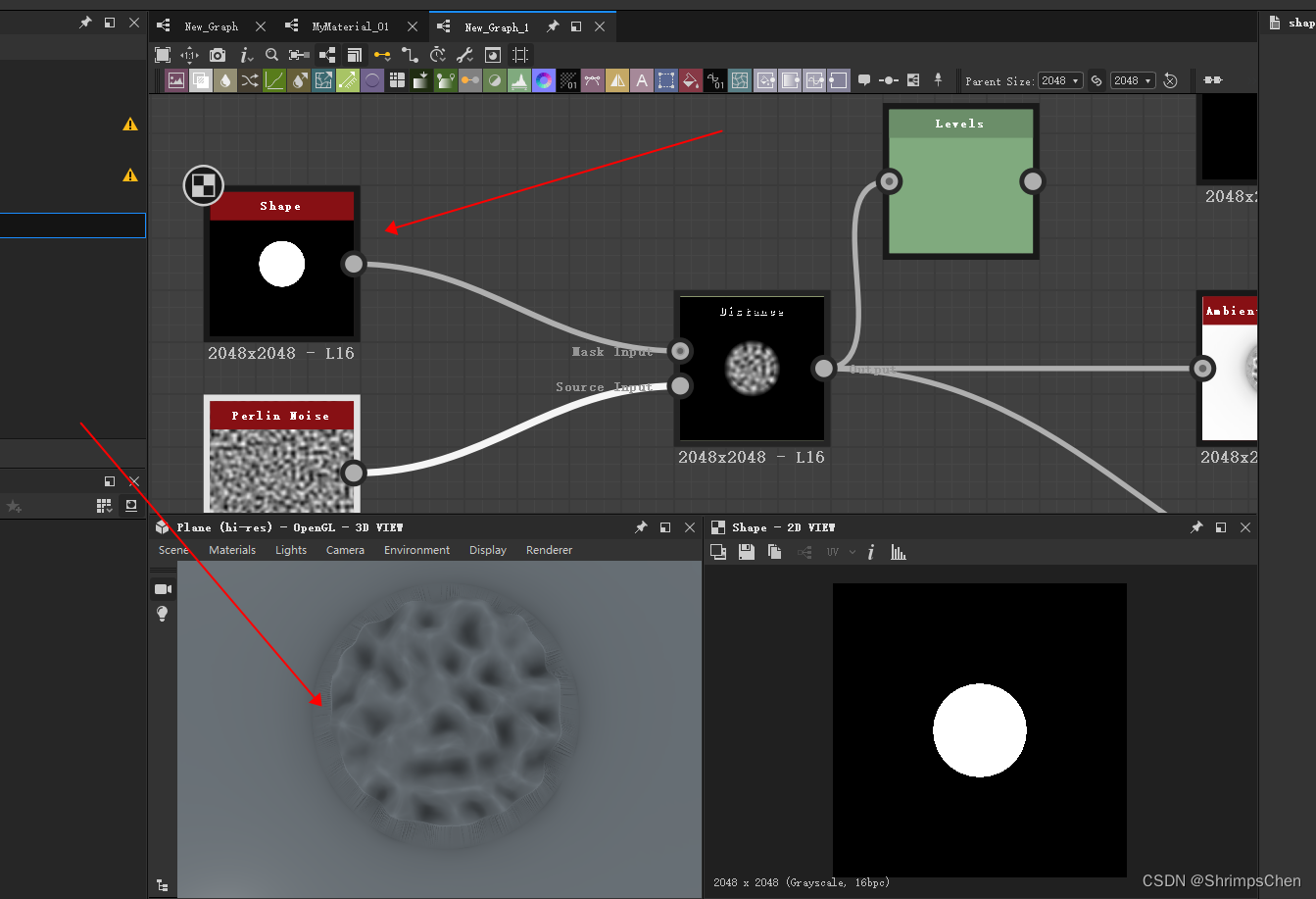
Task: Open the link style dropdown arrow in toolbar
Action: tap(389, 62)
